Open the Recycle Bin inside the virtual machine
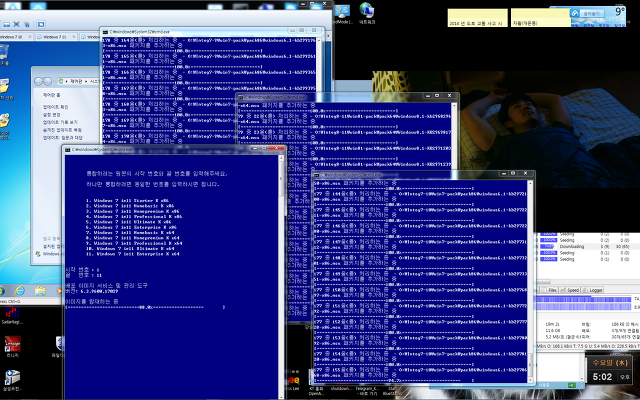This screenshot has width=640, height=400. pyautogui.click(x=3, y=55)
